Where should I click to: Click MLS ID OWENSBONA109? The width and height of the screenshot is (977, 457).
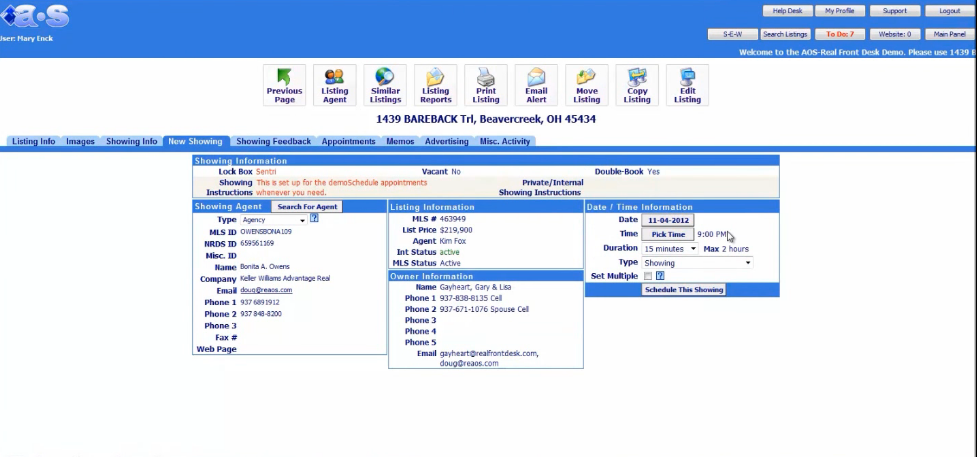click(265, 232)
